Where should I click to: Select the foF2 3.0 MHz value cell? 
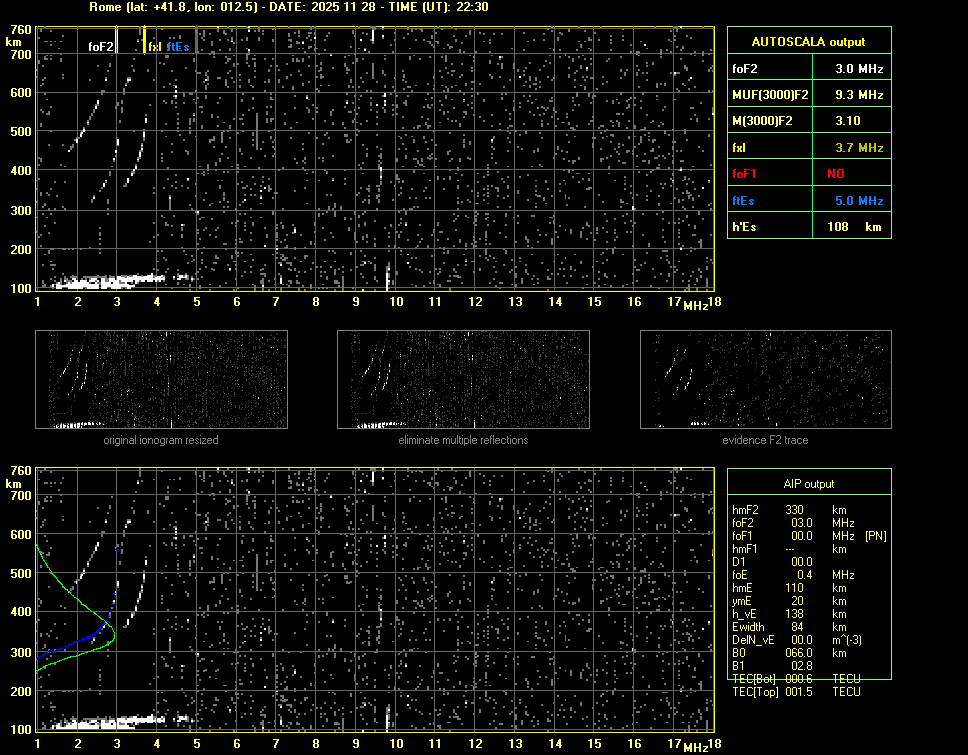tap(859, 69)
